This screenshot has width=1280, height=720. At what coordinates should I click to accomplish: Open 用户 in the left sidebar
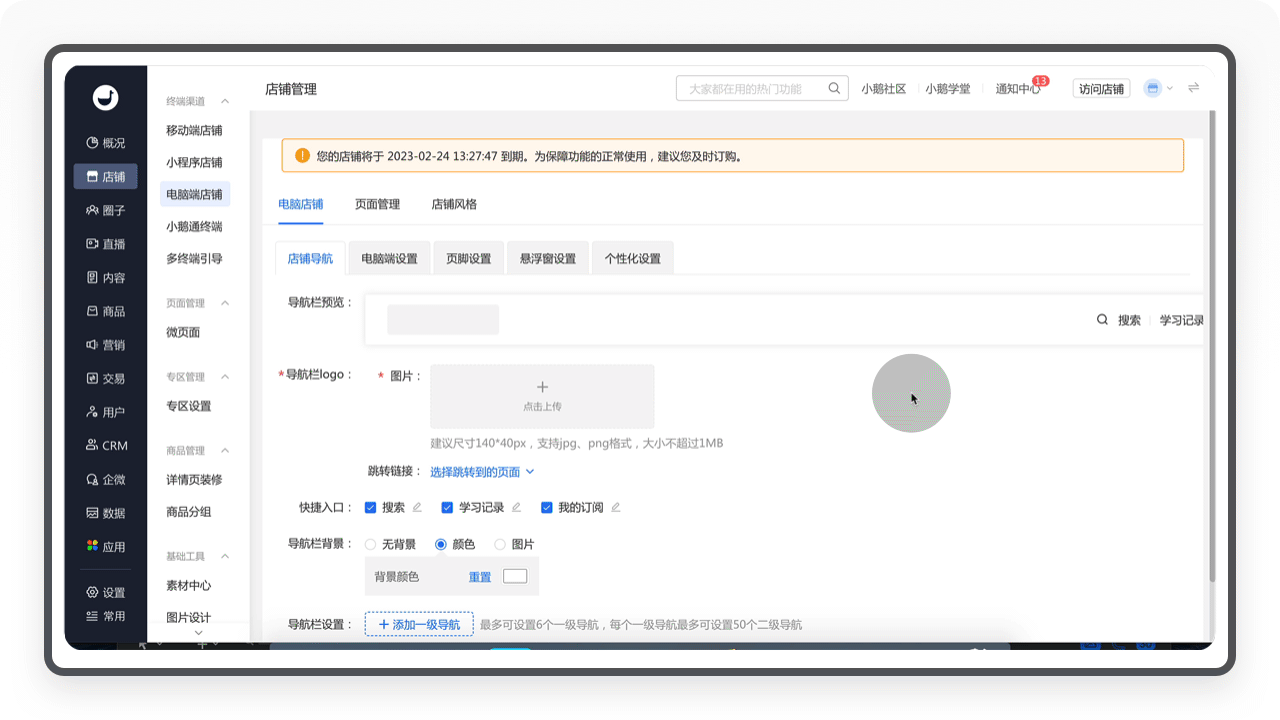point(106,412)
